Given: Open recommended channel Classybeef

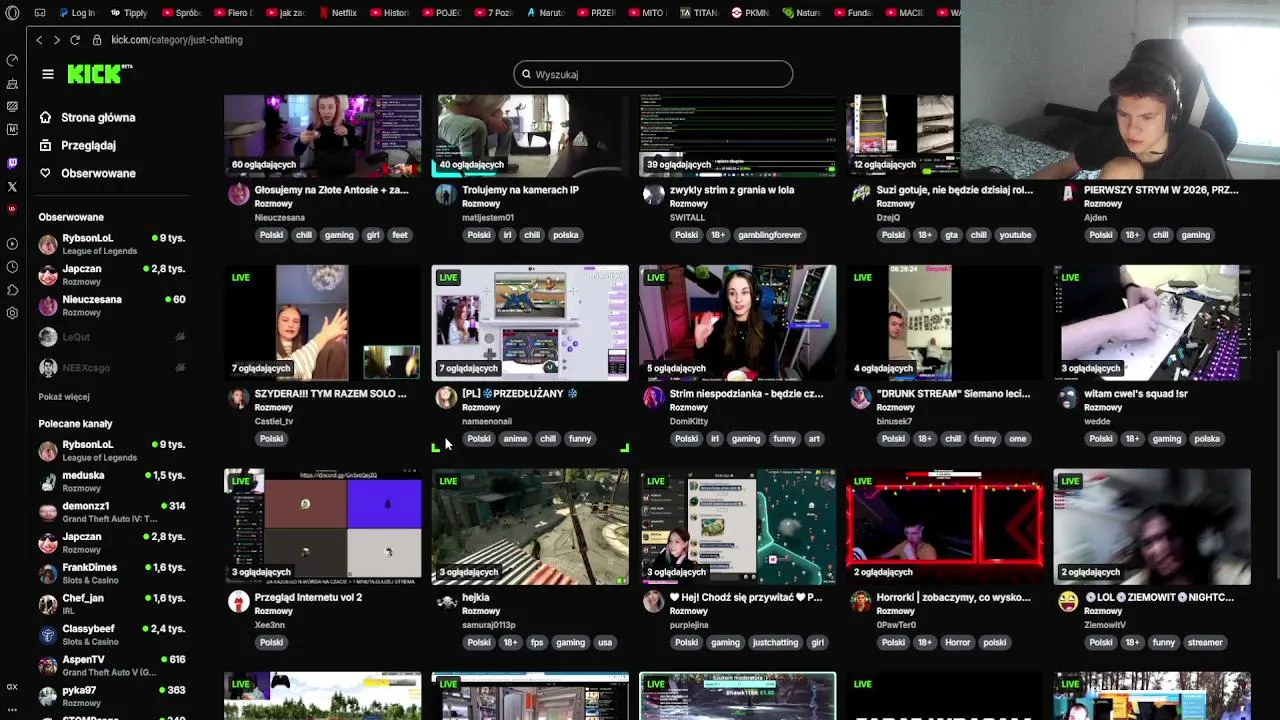Looking at the screenshot, I should 112,635.
